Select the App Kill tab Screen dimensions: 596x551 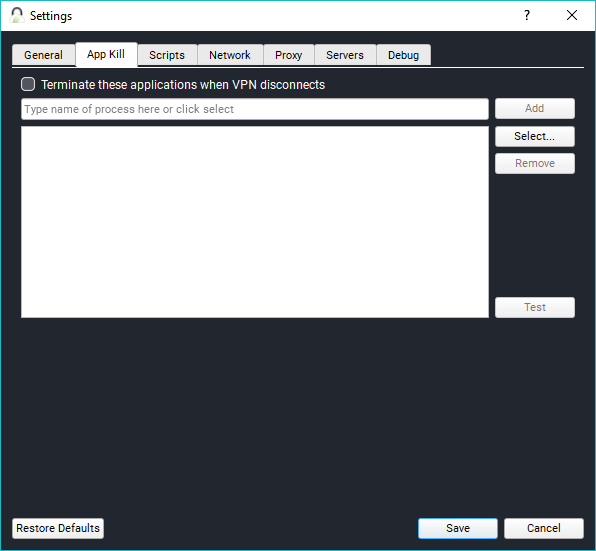tap(106, 54)
